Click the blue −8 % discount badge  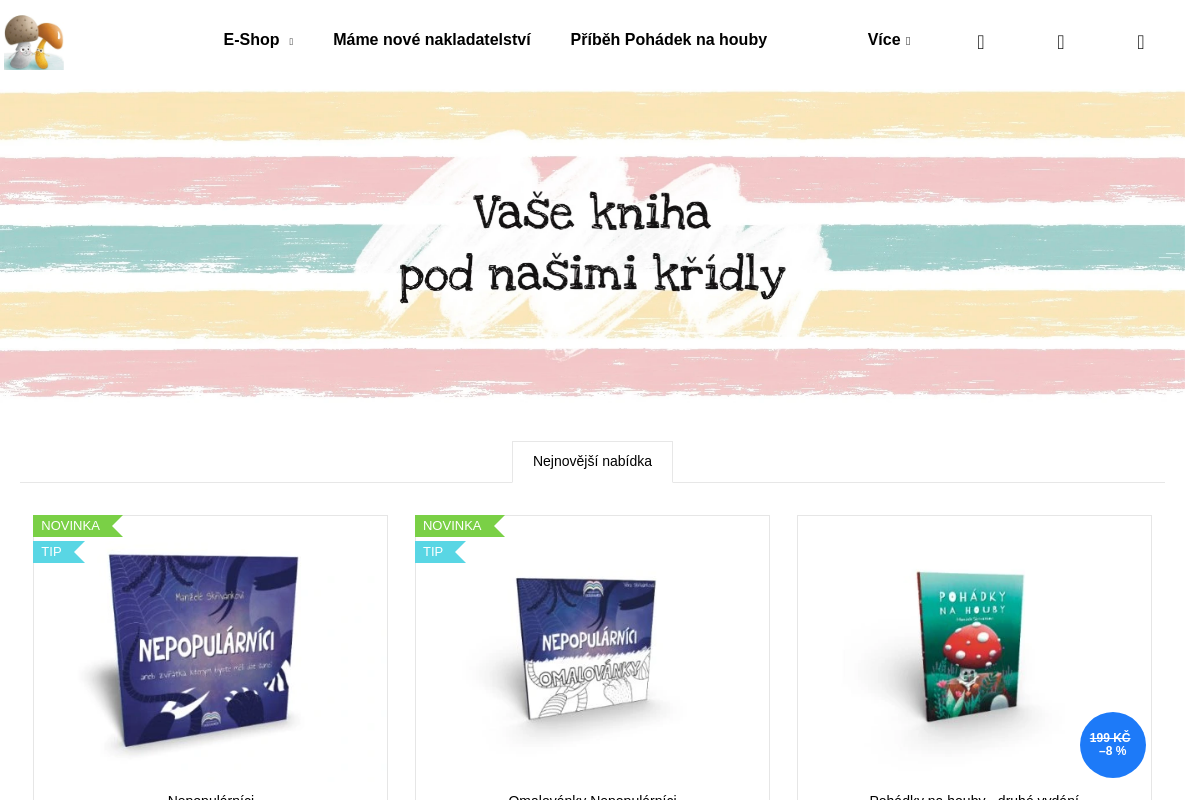1112,745
